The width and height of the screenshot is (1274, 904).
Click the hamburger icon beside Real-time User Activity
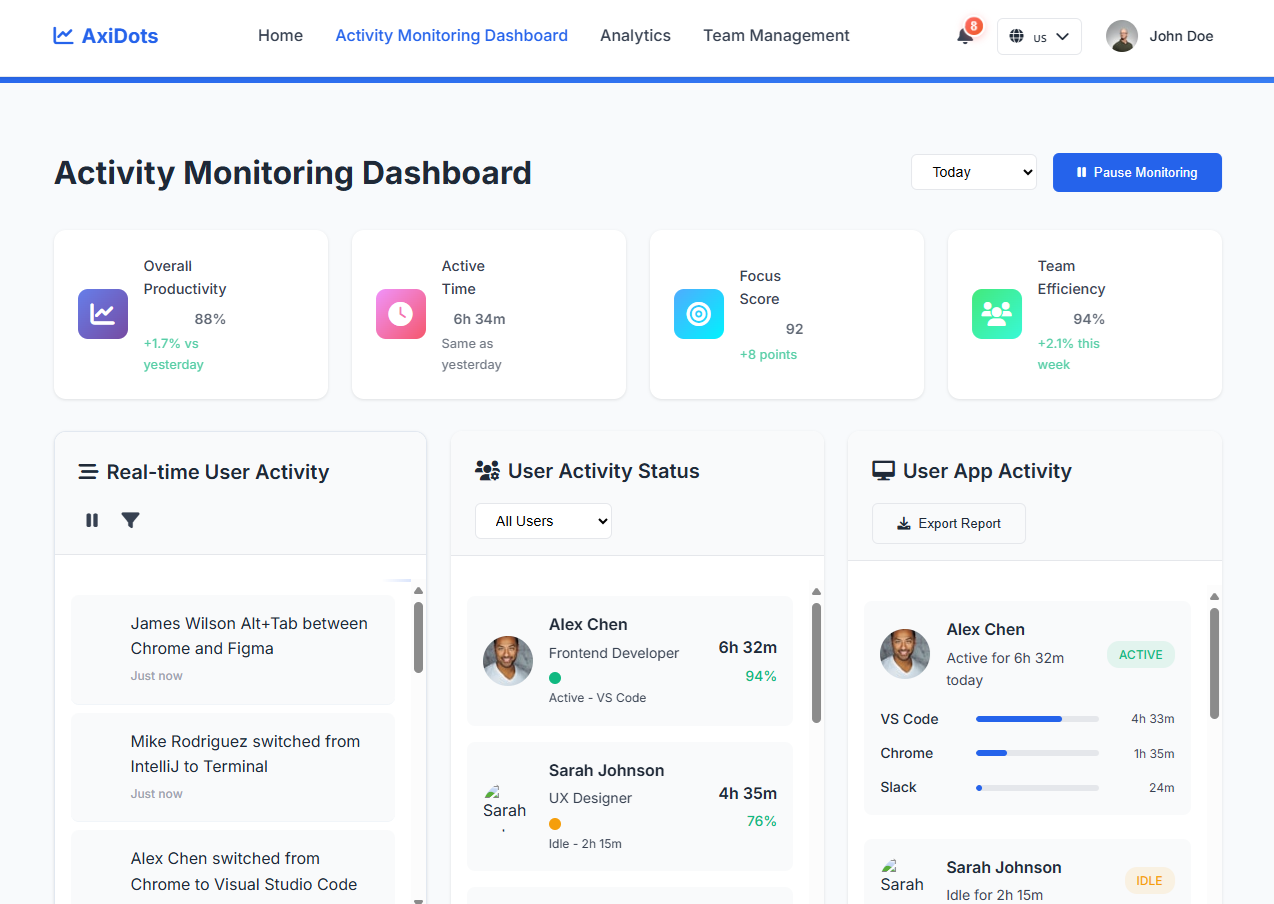pyautogui.click(x=87, y=471)
